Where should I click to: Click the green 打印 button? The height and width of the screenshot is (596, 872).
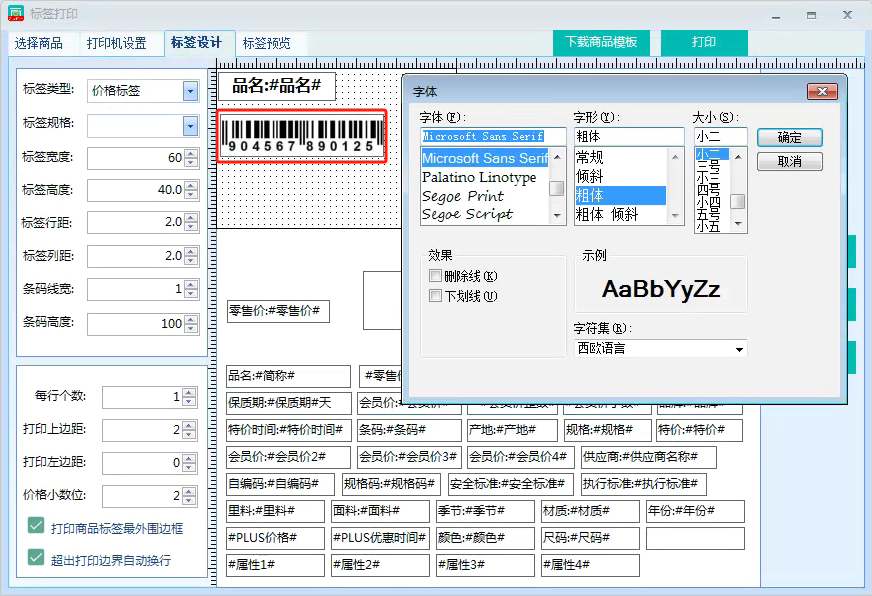coord(704,42)
